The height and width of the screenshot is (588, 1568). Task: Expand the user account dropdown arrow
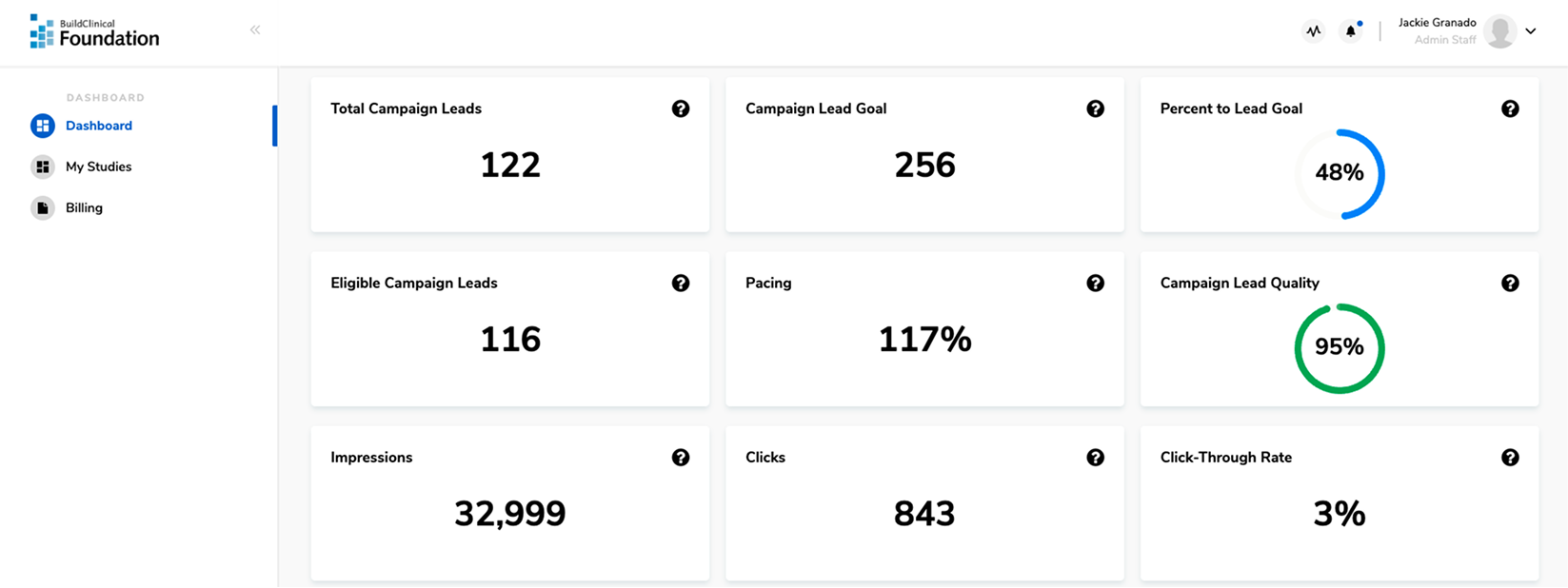1531,31
